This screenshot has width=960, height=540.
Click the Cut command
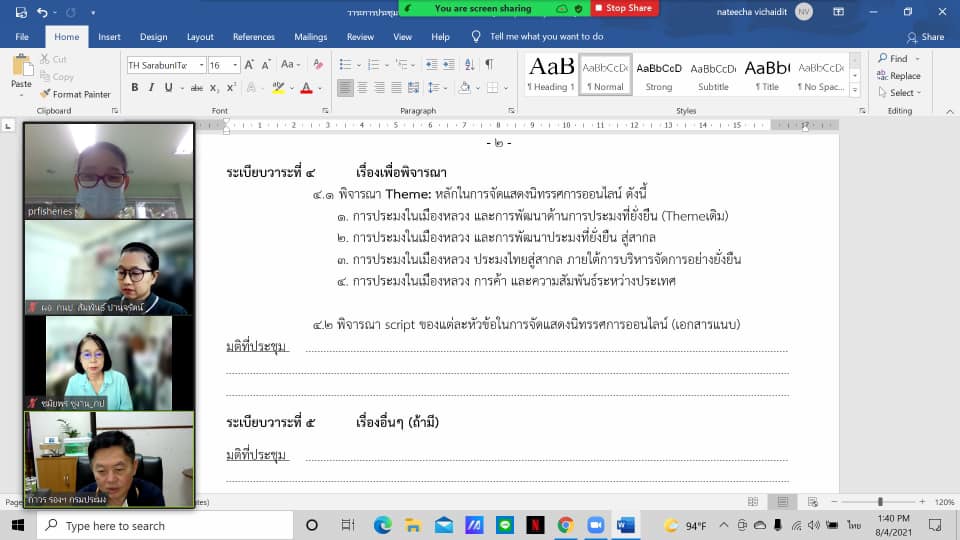pos(53,59)
